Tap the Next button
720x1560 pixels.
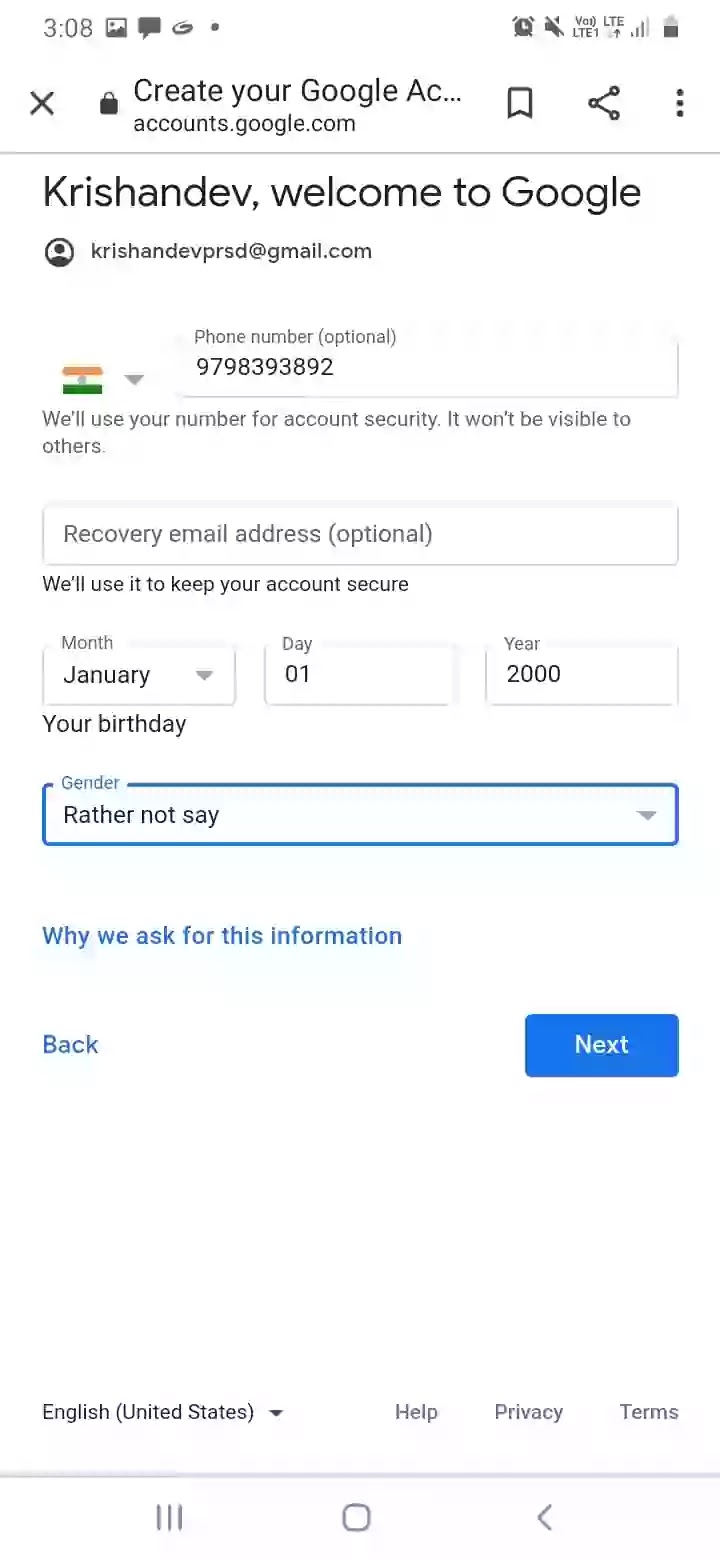(x=602, y=1045)
